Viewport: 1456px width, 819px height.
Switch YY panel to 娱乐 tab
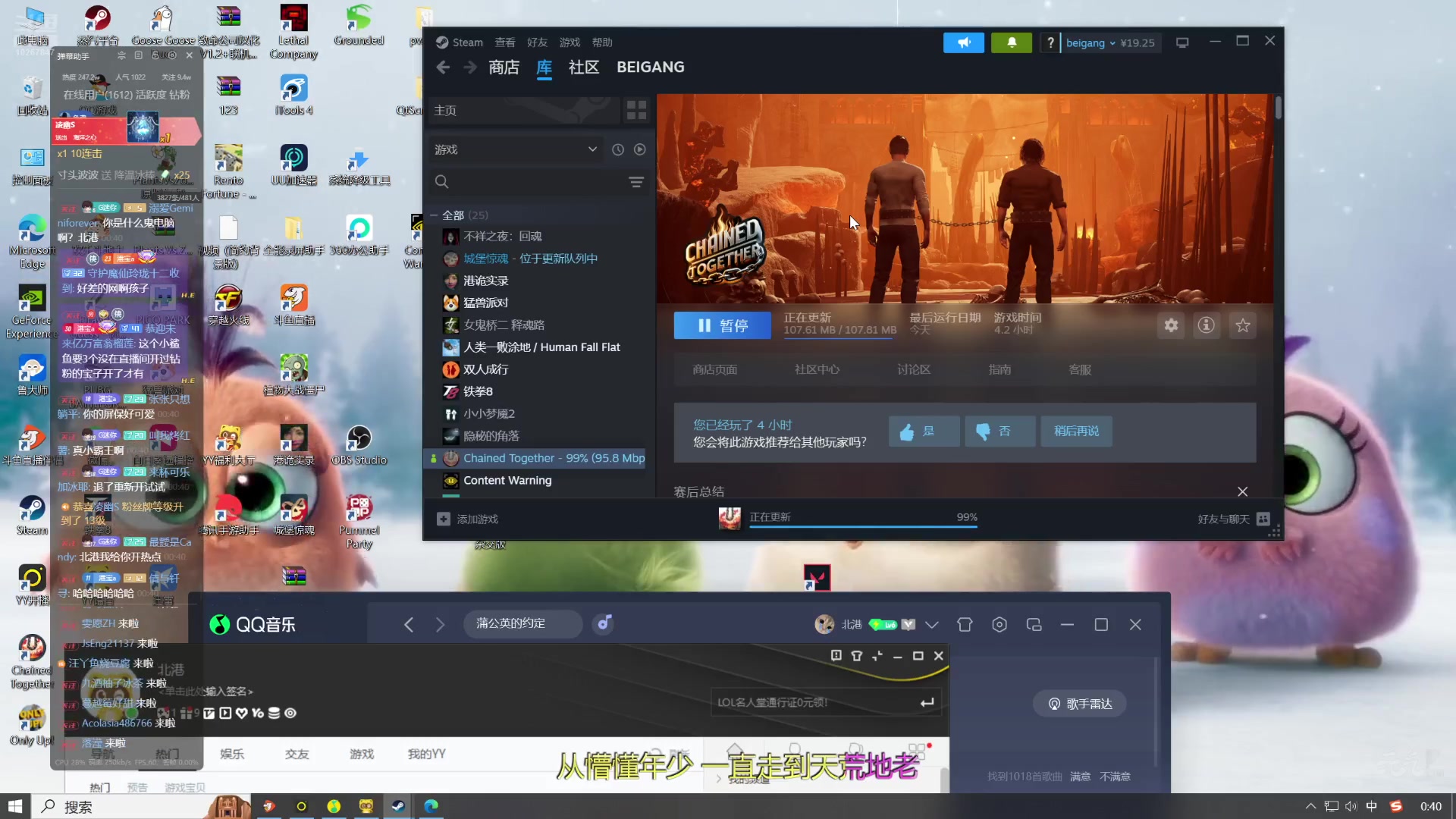point(232,754)
